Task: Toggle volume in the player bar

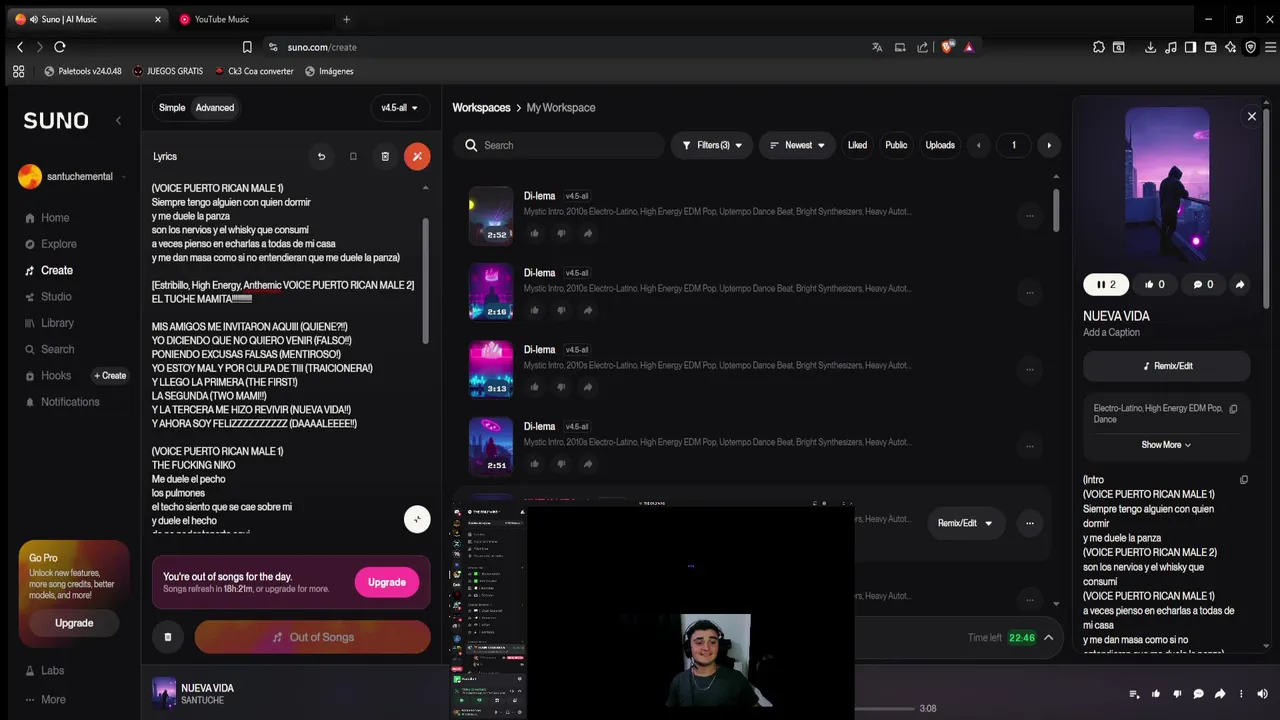Action: coord(1261,694)
